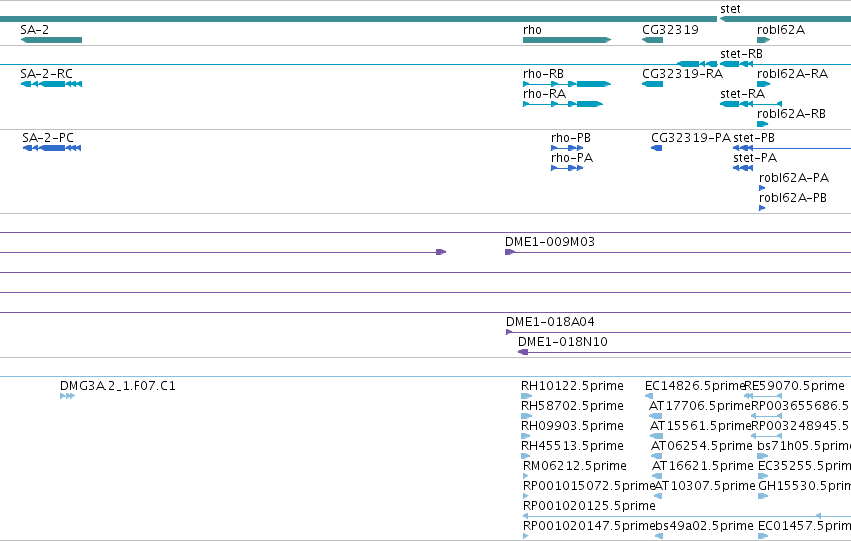851x541 pixels.
Task: Select the RM06212.5prime EST marker
Action: (x=525, y=476)
